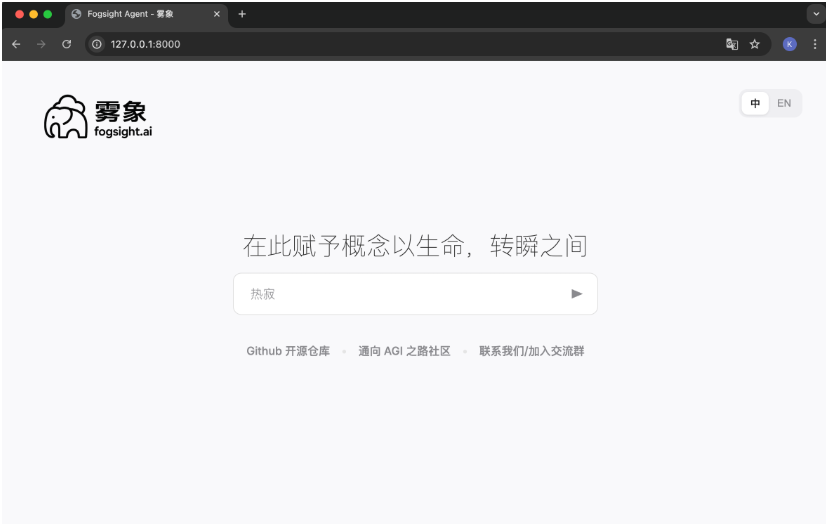The height and width of the screenshot is (524, 826).
Task: Focus the 热寂 concept input field
Action: click(x=415, y=294)
